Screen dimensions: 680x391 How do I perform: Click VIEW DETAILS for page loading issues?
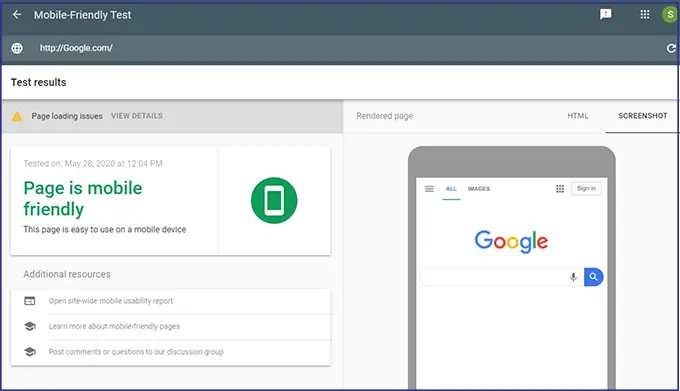137,116
